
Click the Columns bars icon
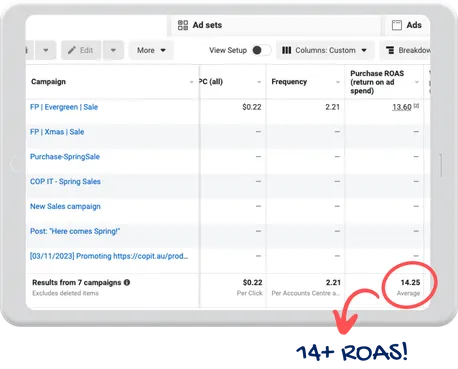[x=287, y=50]
